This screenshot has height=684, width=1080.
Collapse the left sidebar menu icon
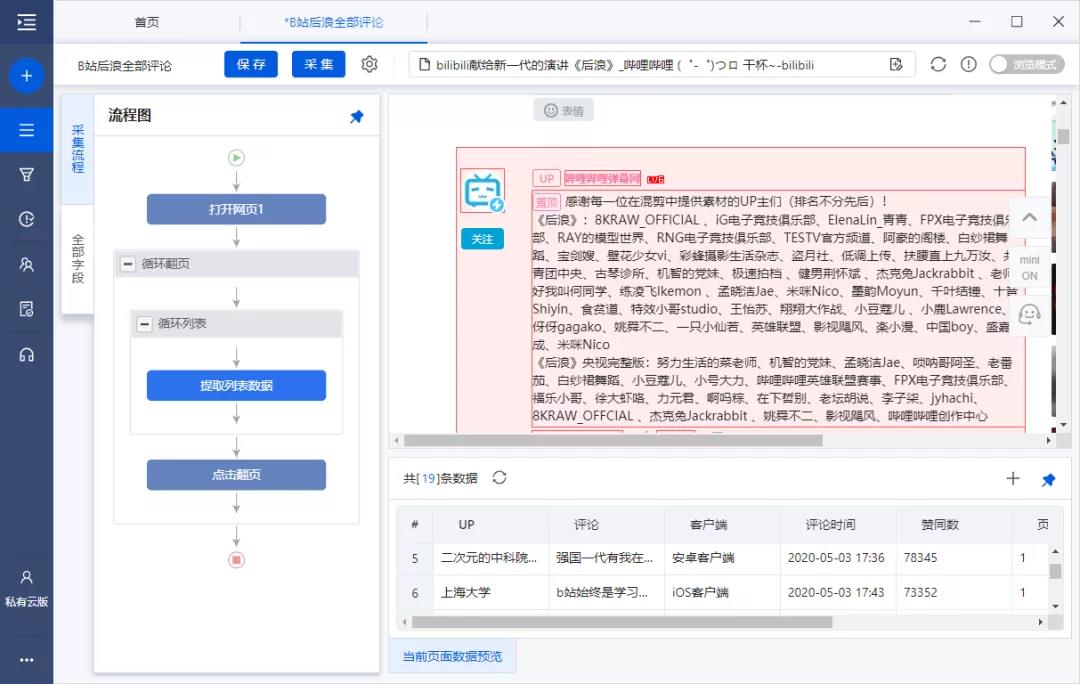26,22
